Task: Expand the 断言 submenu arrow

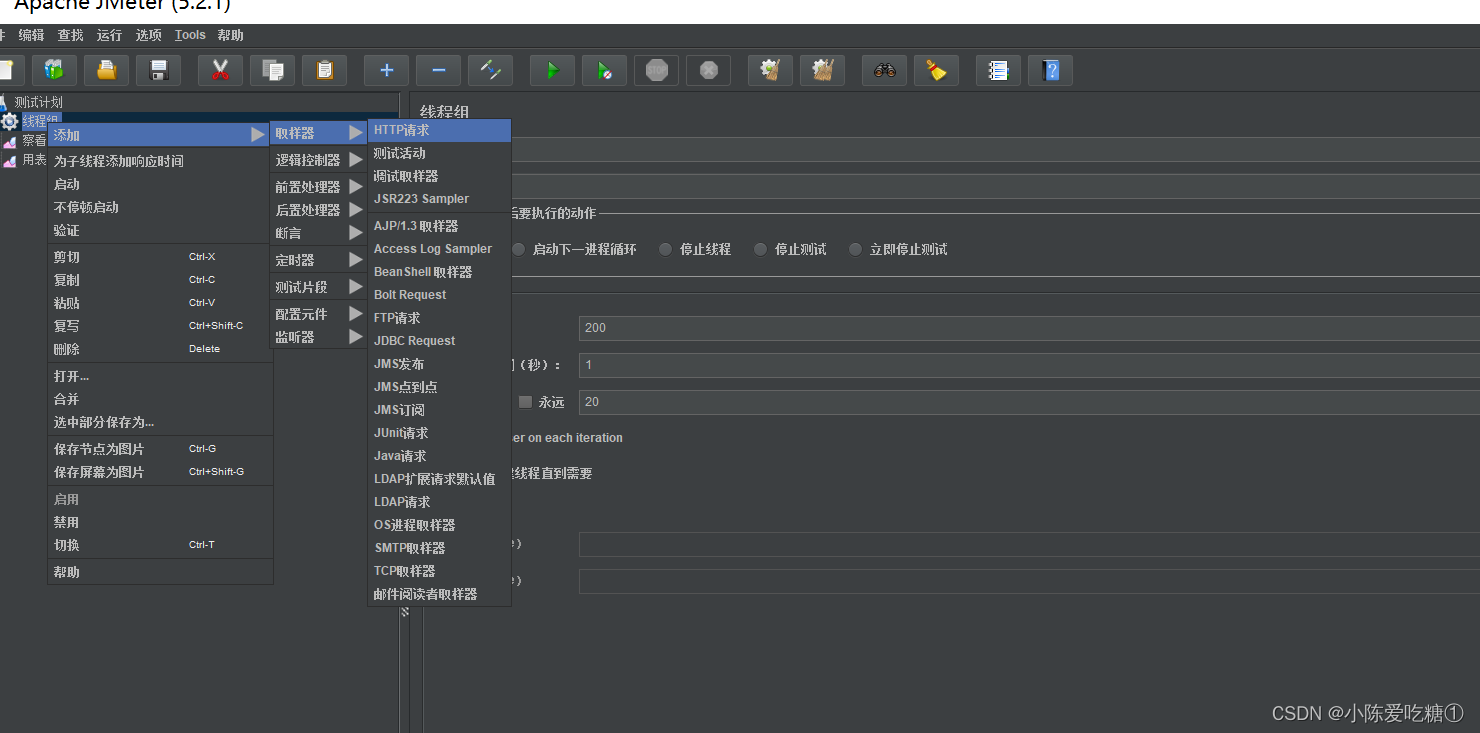Action: [x=355, y=233]
